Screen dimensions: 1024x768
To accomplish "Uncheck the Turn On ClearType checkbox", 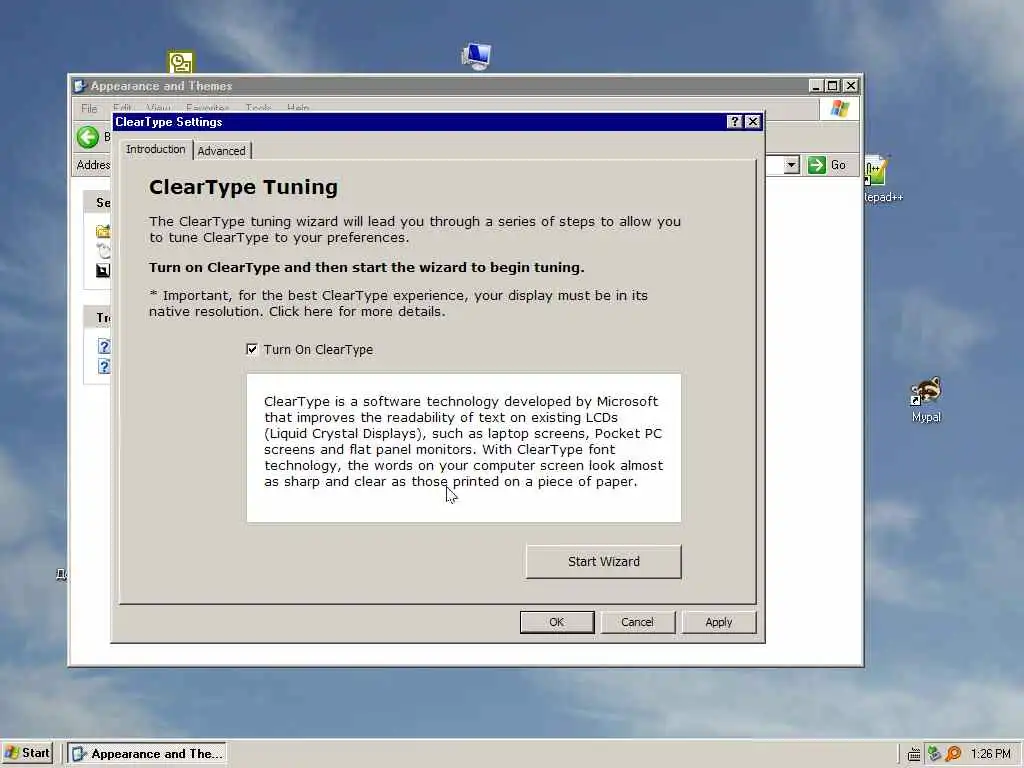I will 252,349.
